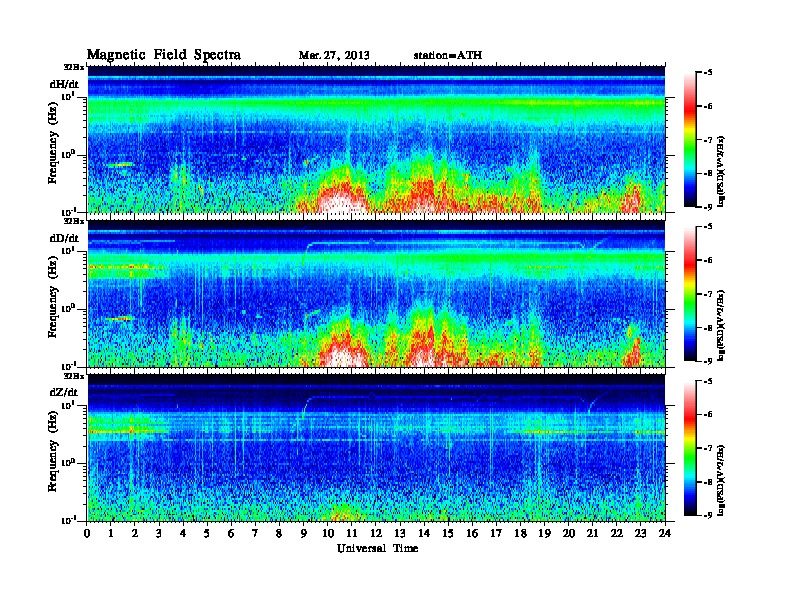Click hour 11 tick label on time axis
Screen dimensions: 792x612
point(352,533)
